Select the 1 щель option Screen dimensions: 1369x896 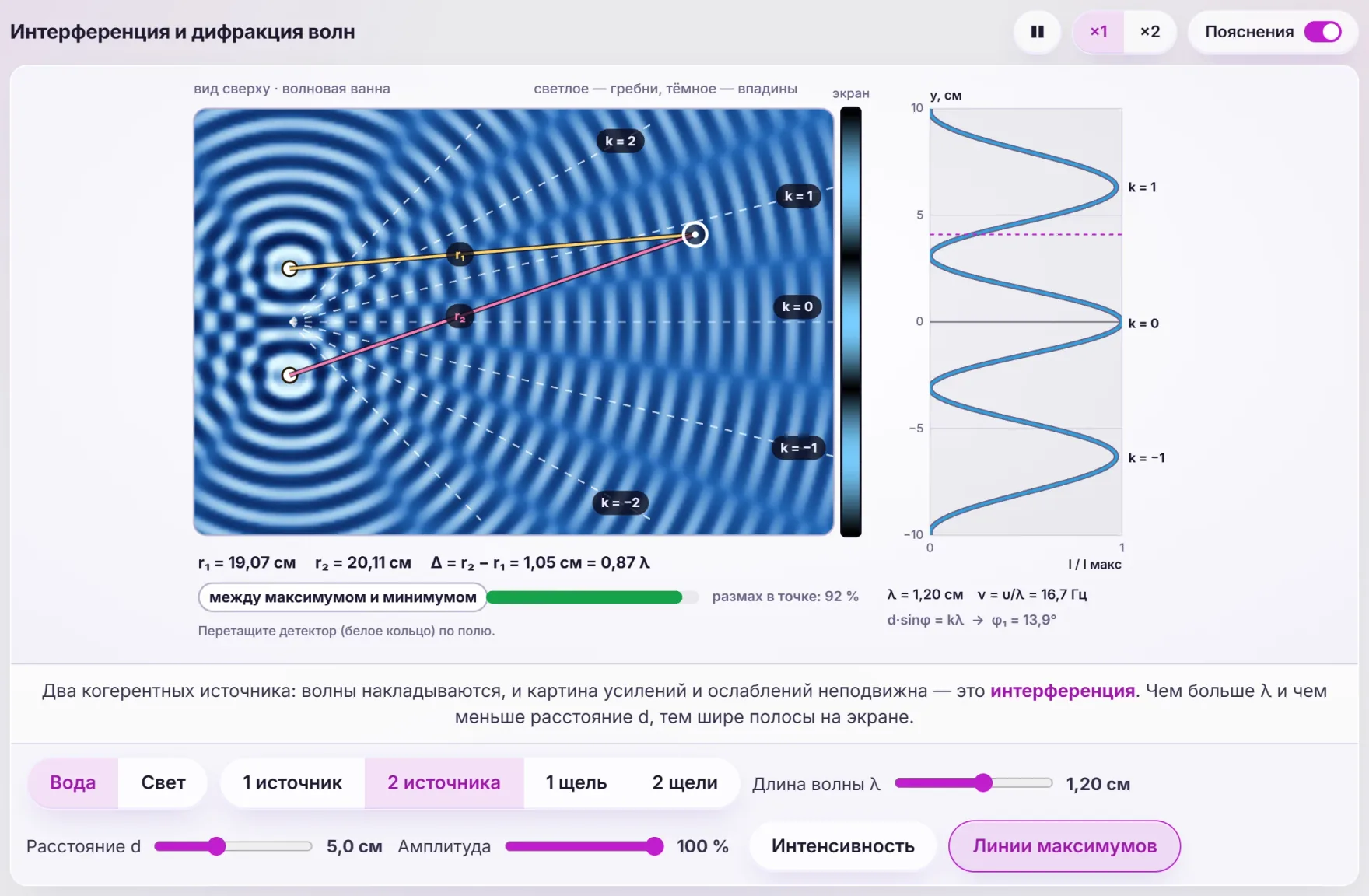(576, 782)
